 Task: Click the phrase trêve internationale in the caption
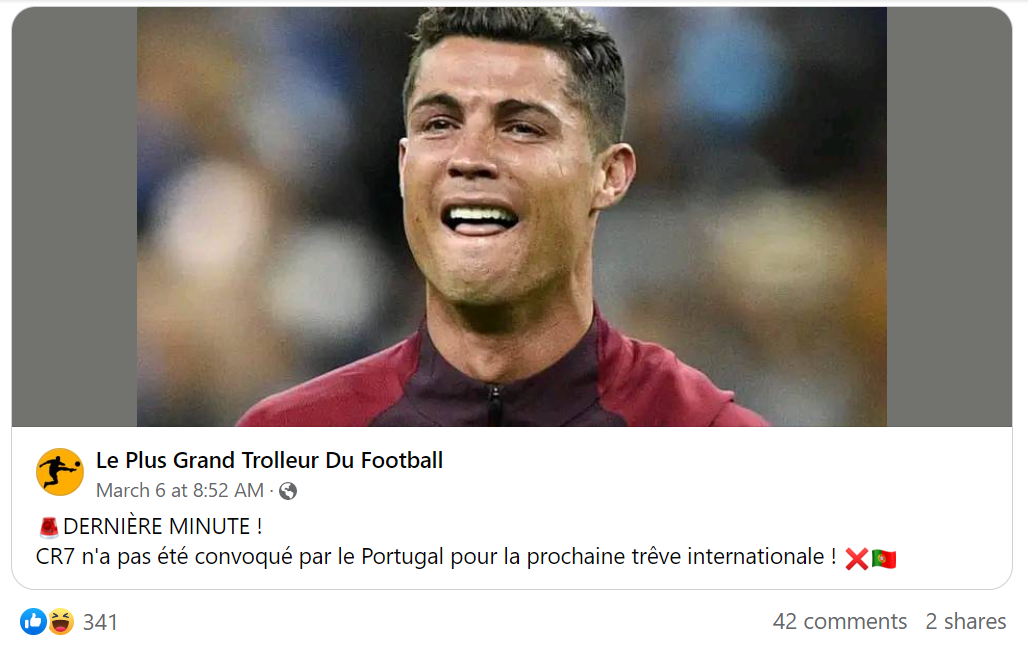[x=728, y=557]
